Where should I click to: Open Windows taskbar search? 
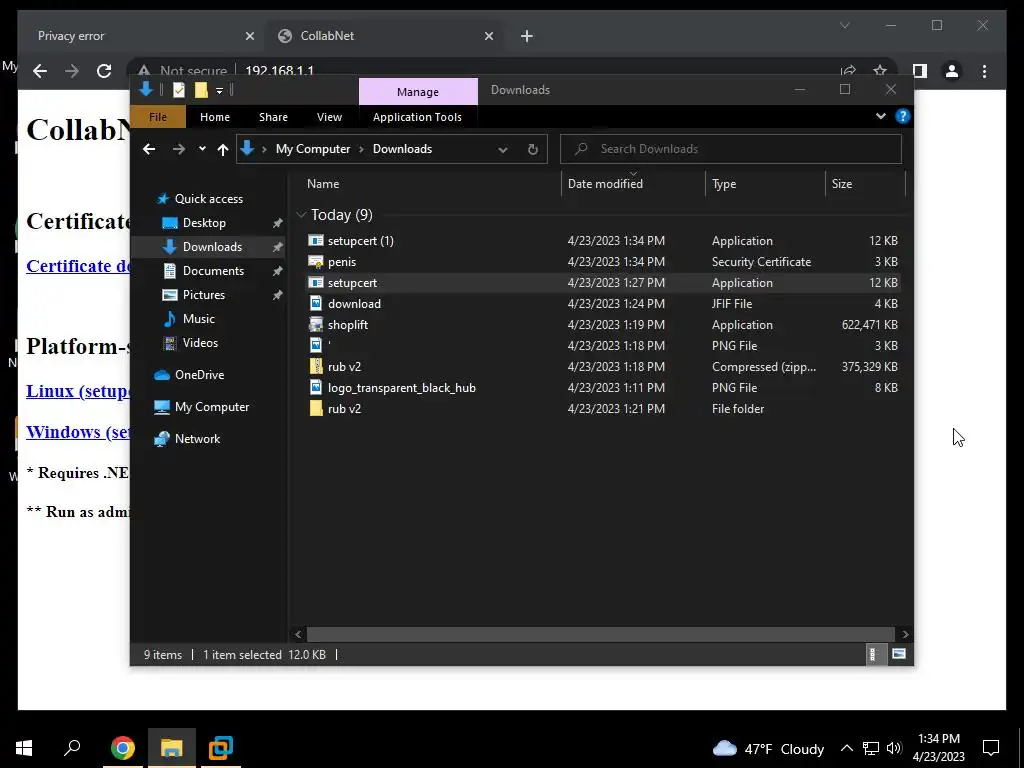coord(72,748)
